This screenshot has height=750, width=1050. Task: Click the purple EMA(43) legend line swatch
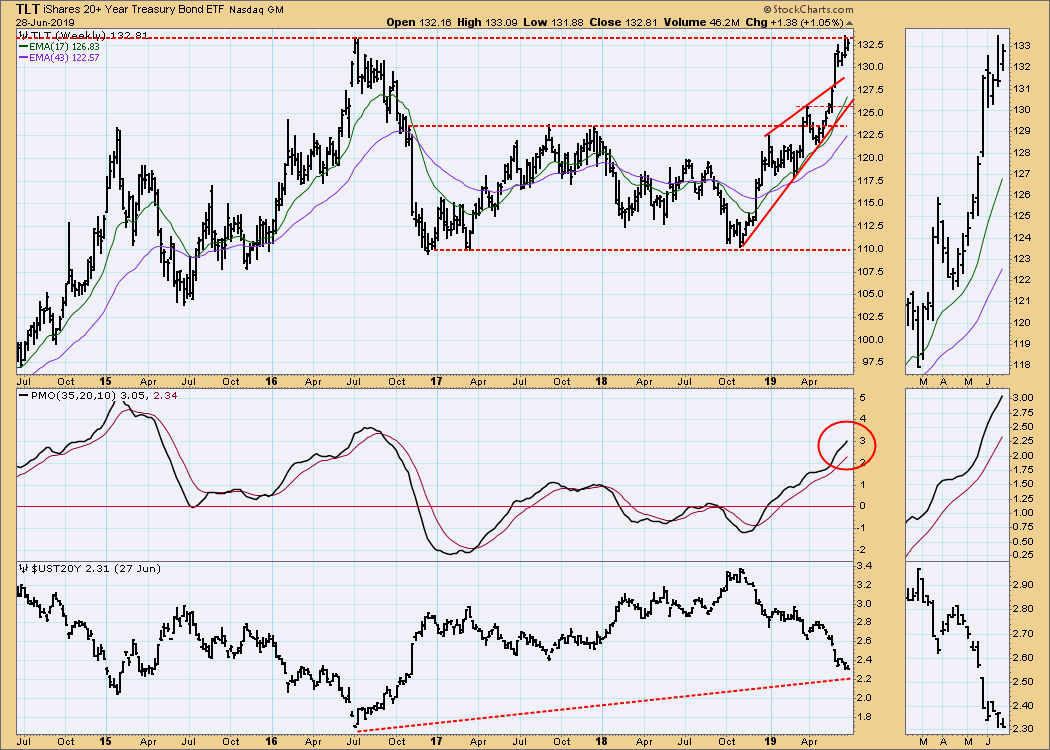point(23,58)
